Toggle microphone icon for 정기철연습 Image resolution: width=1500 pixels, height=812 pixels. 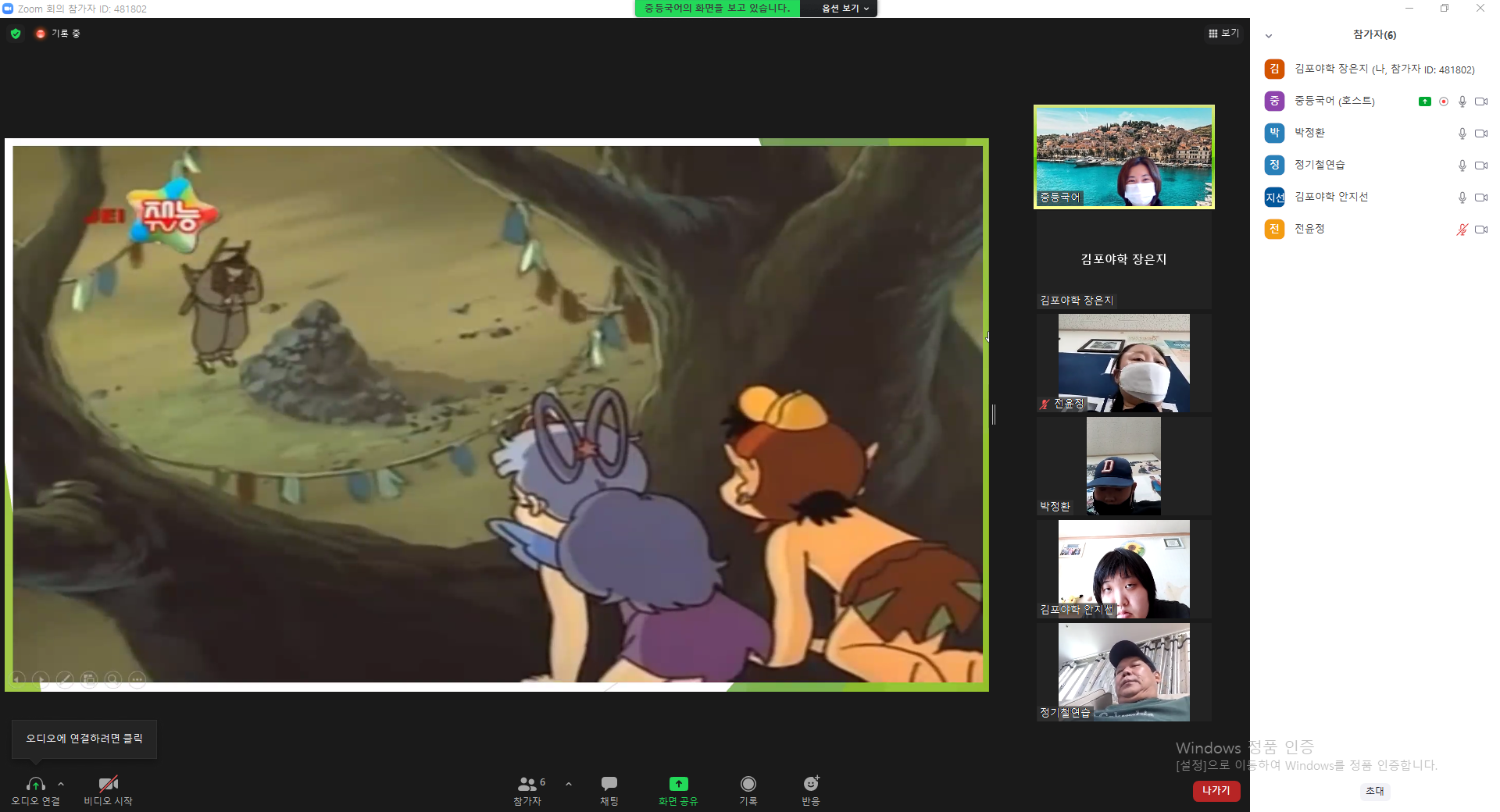[x=1462, y=166]
